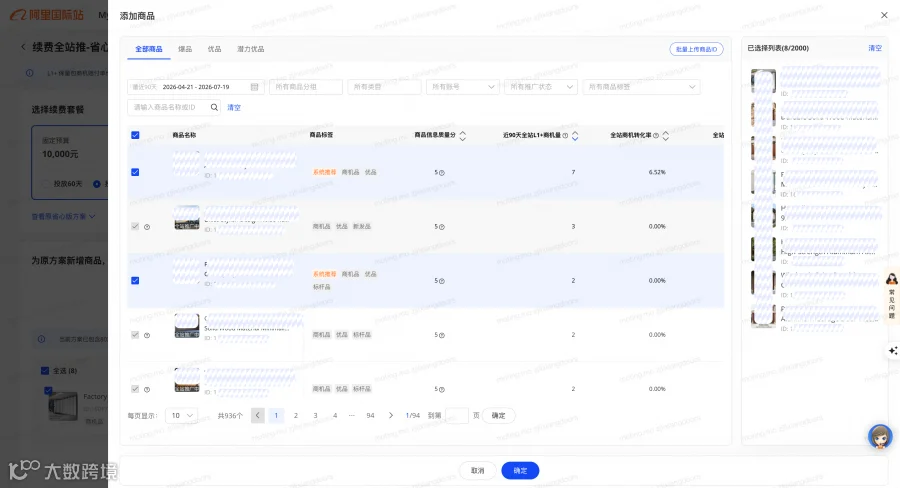Open the per-page count dropdown showing 10

coord(181,416)
